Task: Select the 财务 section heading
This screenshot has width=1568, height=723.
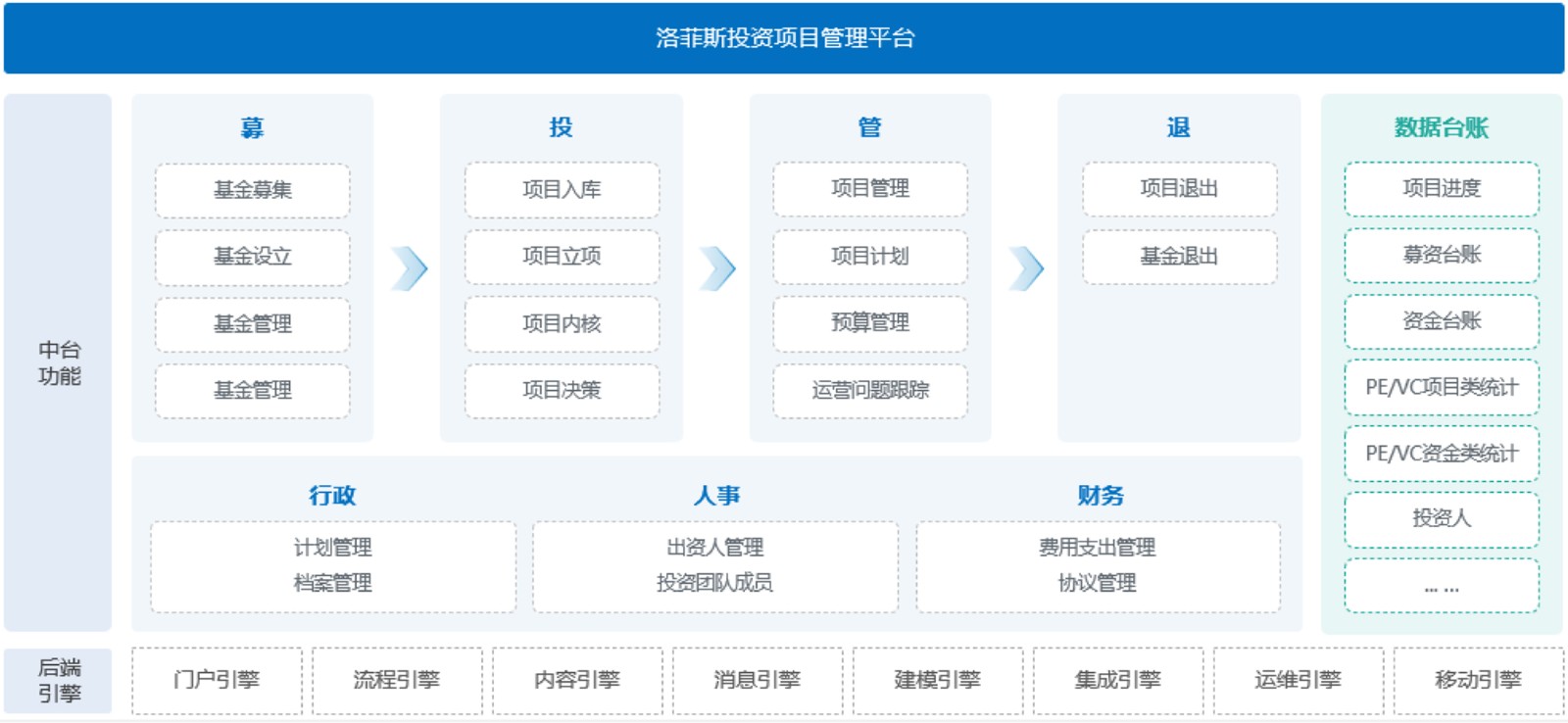Action: 1101,496
